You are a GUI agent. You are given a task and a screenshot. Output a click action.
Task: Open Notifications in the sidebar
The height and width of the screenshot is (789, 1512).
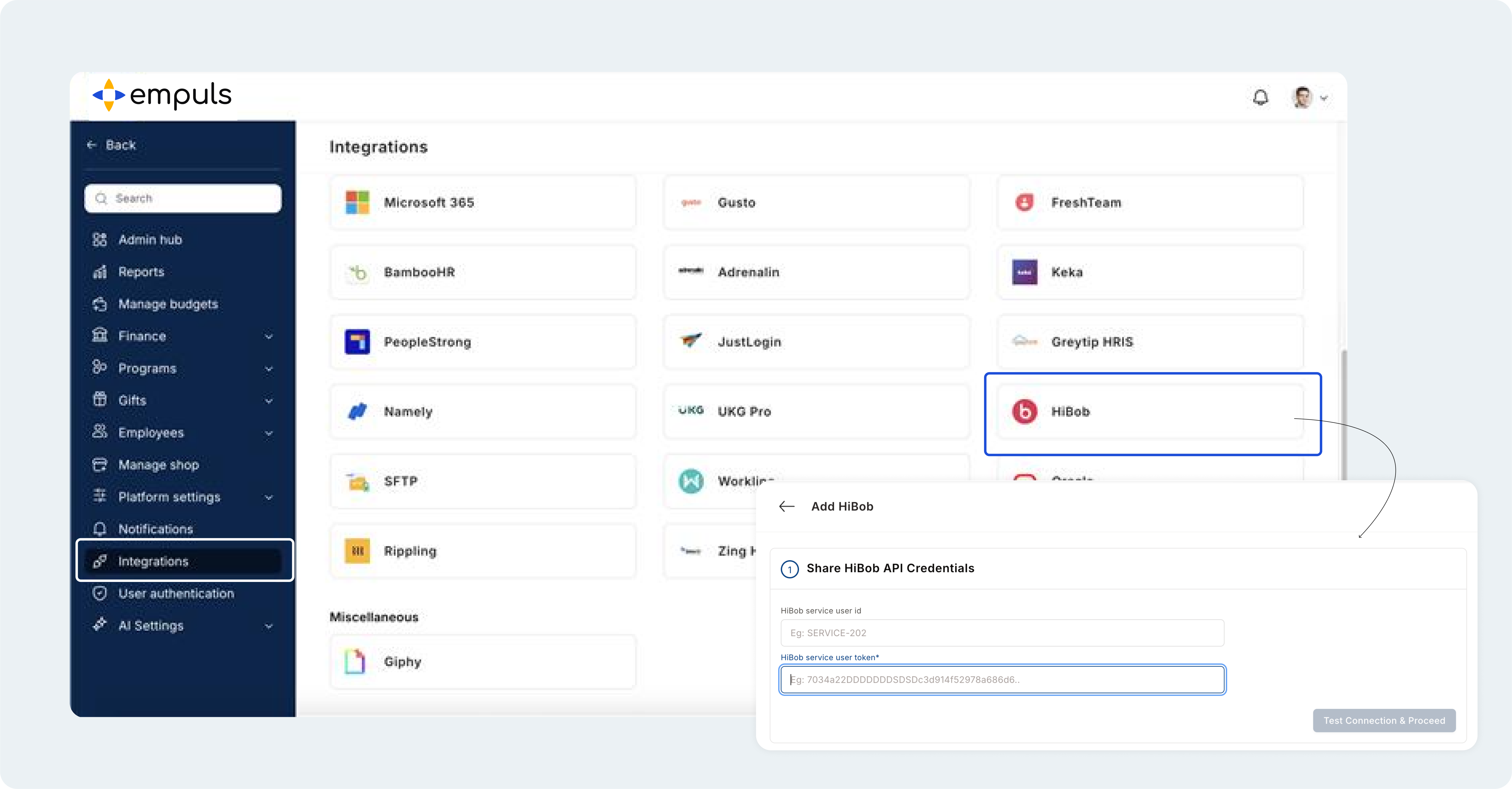click(x=156, y=529)
